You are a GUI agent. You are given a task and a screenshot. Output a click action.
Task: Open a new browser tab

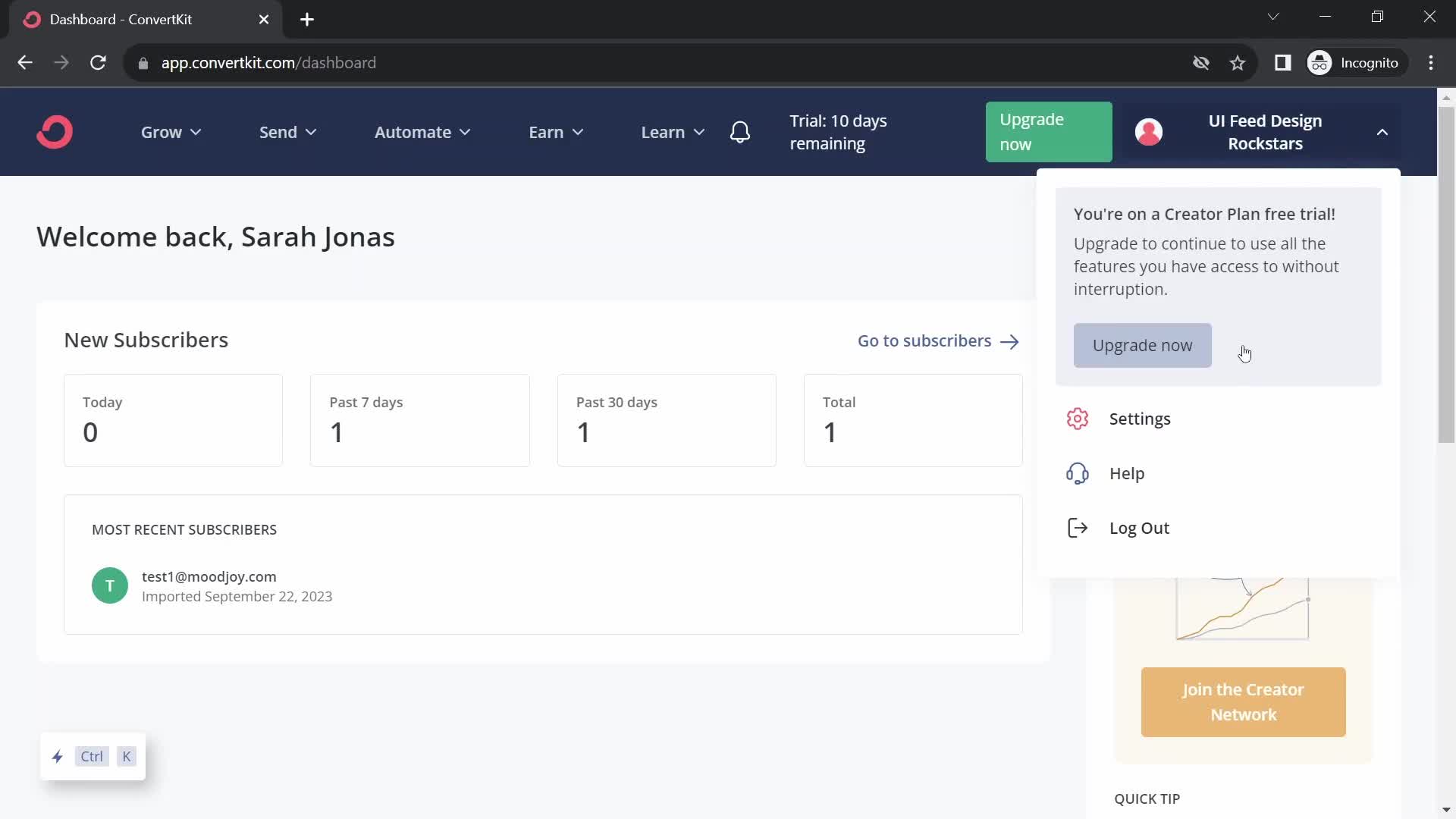(307, 20)
